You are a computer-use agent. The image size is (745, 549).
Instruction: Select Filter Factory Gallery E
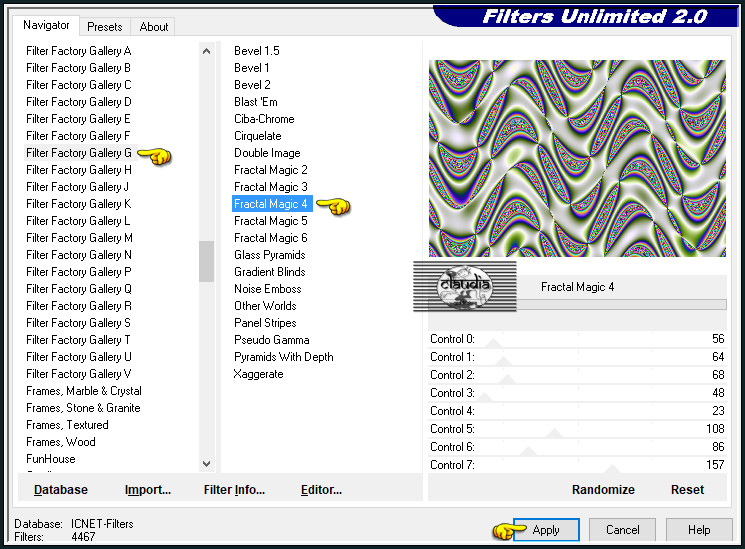pos(78,119)
